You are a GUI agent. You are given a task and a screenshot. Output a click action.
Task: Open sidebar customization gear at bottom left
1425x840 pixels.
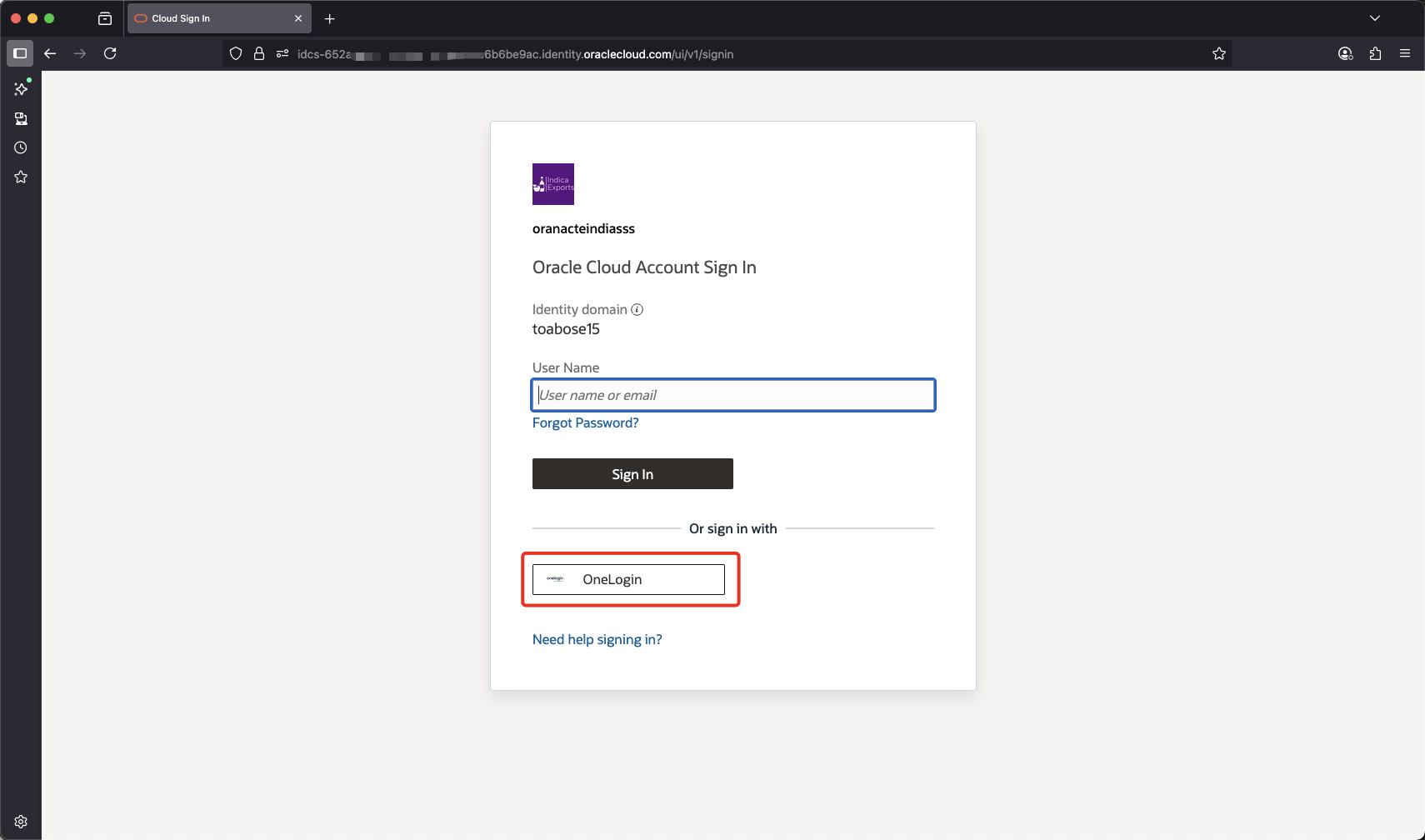21,822
